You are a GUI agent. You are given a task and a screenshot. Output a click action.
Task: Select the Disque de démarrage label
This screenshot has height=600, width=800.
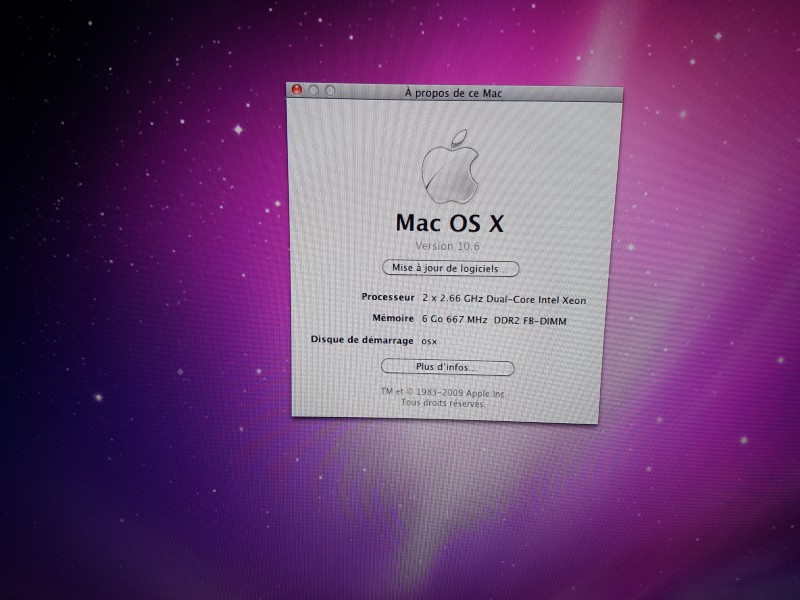pyautogui.click(x=362, y=340)
